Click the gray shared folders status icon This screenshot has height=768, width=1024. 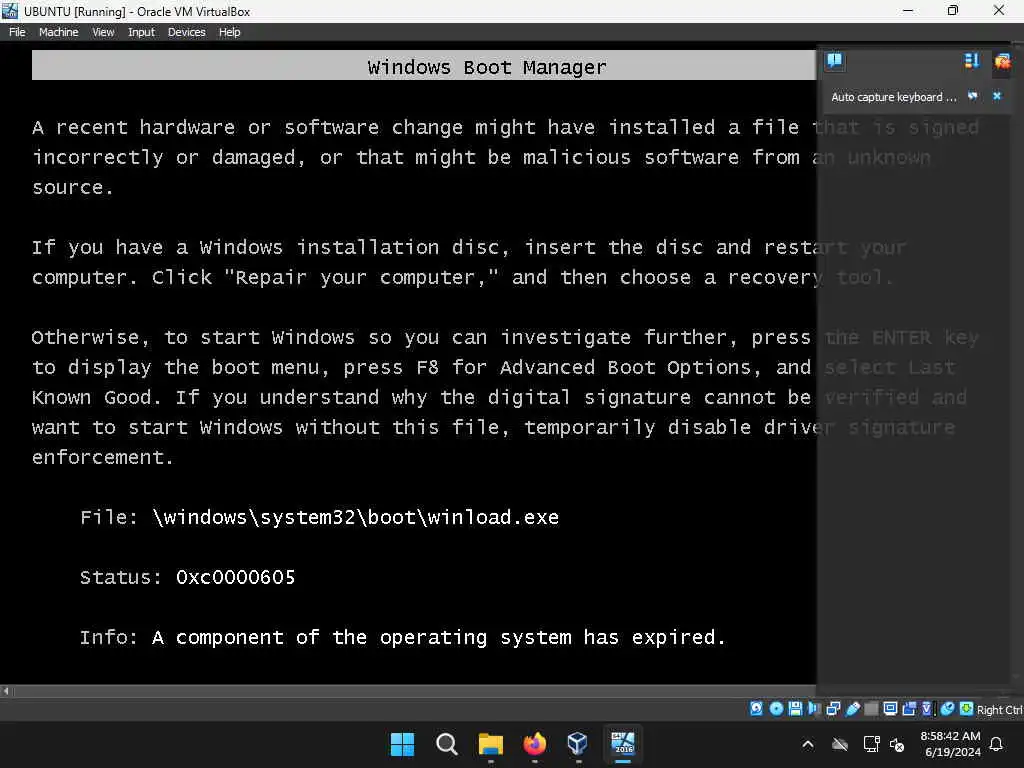click(x=871, y=709)
